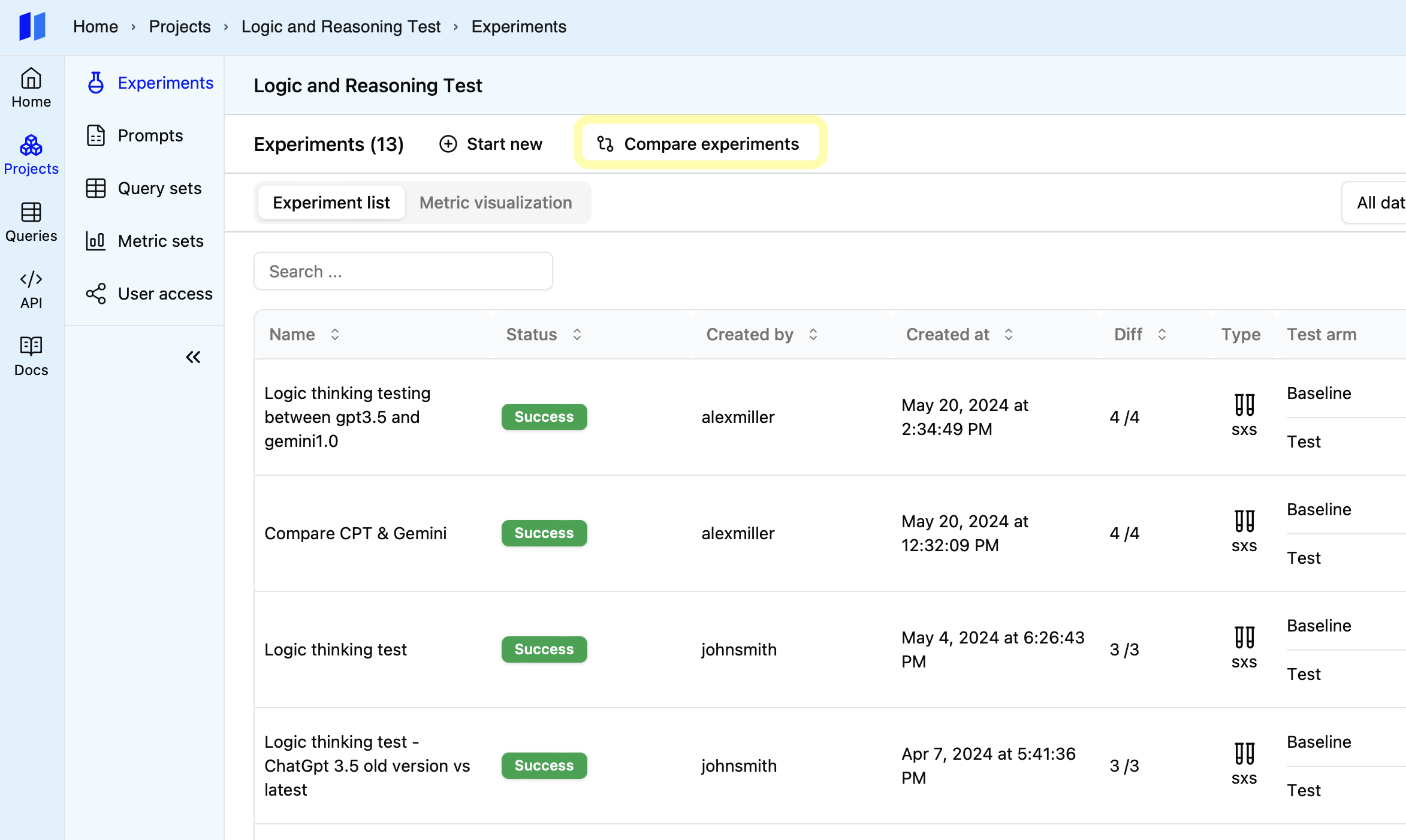1406x840 pixels.
Task: Sort the table by Name column
Action: 335,334
